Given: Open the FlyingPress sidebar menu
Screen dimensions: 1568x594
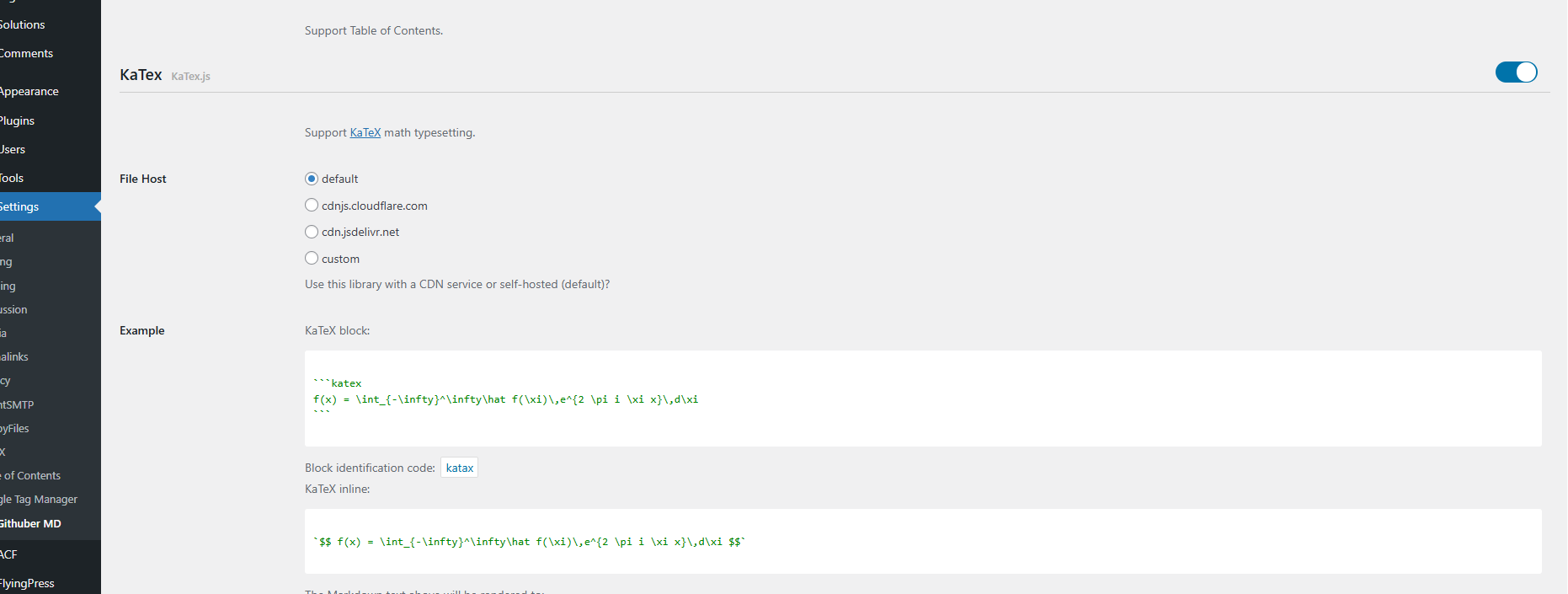Looking at the screenshot, I should [28, 583].
